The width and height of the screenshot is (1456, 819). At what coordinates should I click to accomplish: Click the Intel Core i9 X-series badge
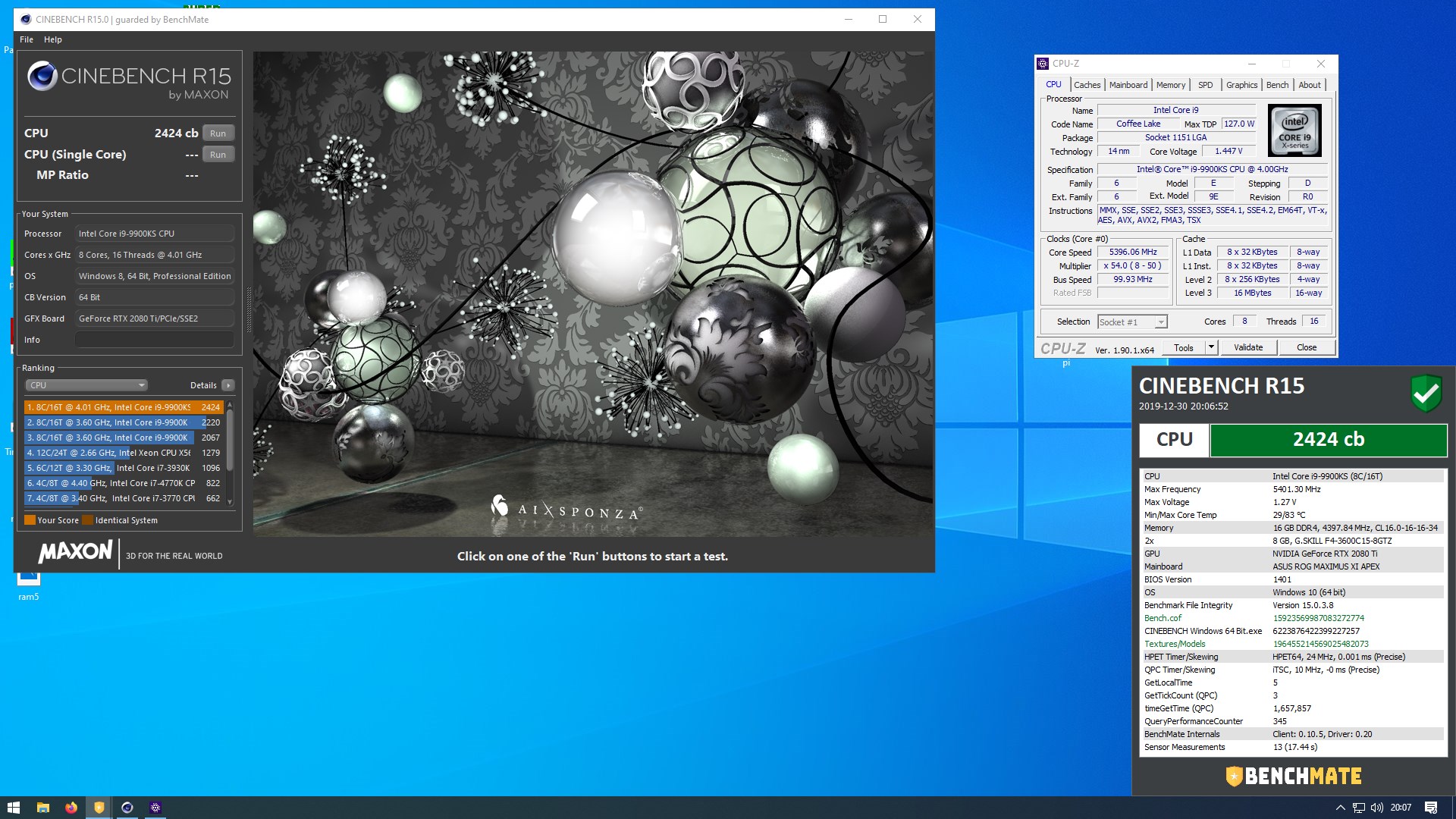point(1294,130)
